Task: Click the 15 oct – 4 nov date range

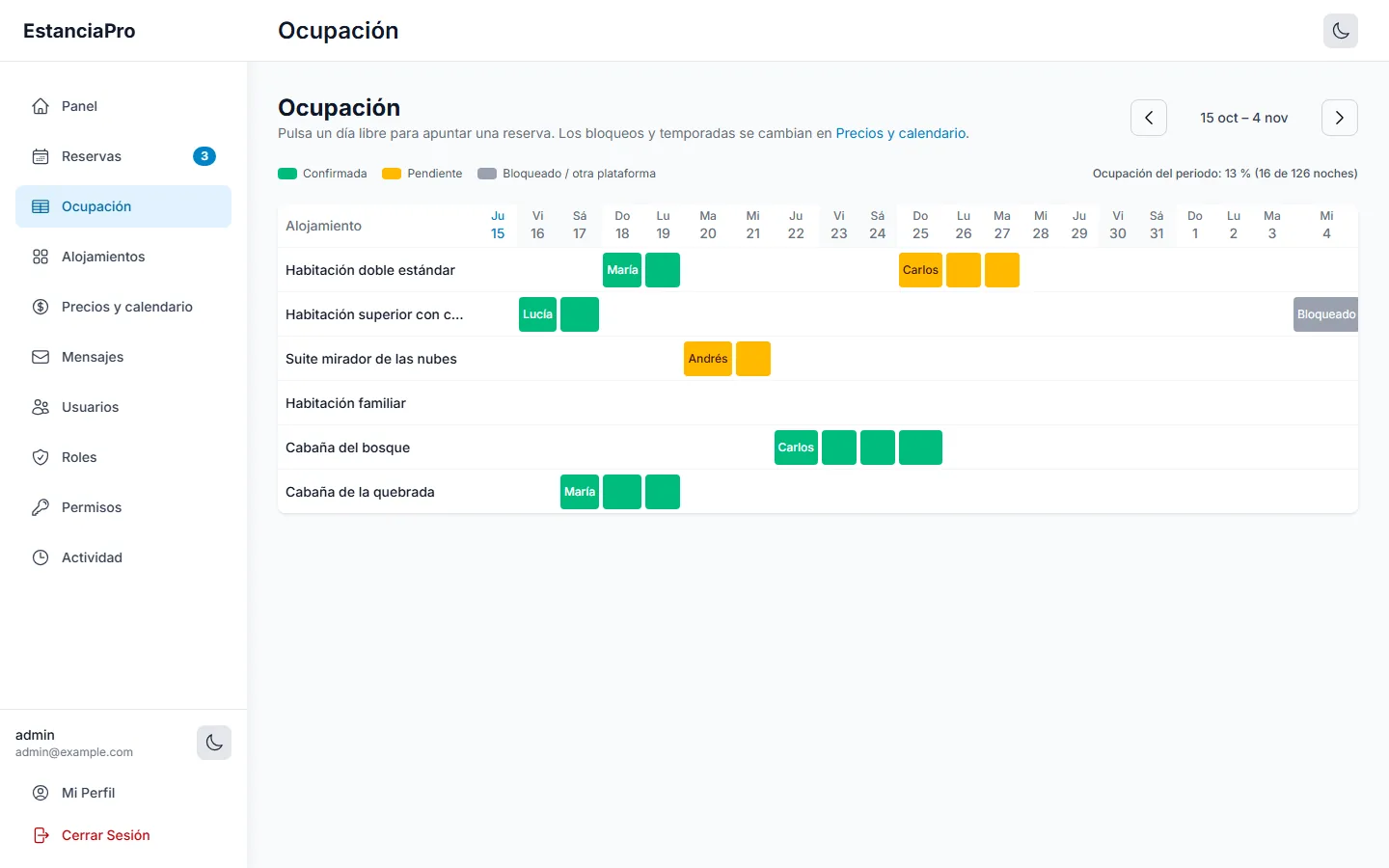Action: (x=1244, y=118)
